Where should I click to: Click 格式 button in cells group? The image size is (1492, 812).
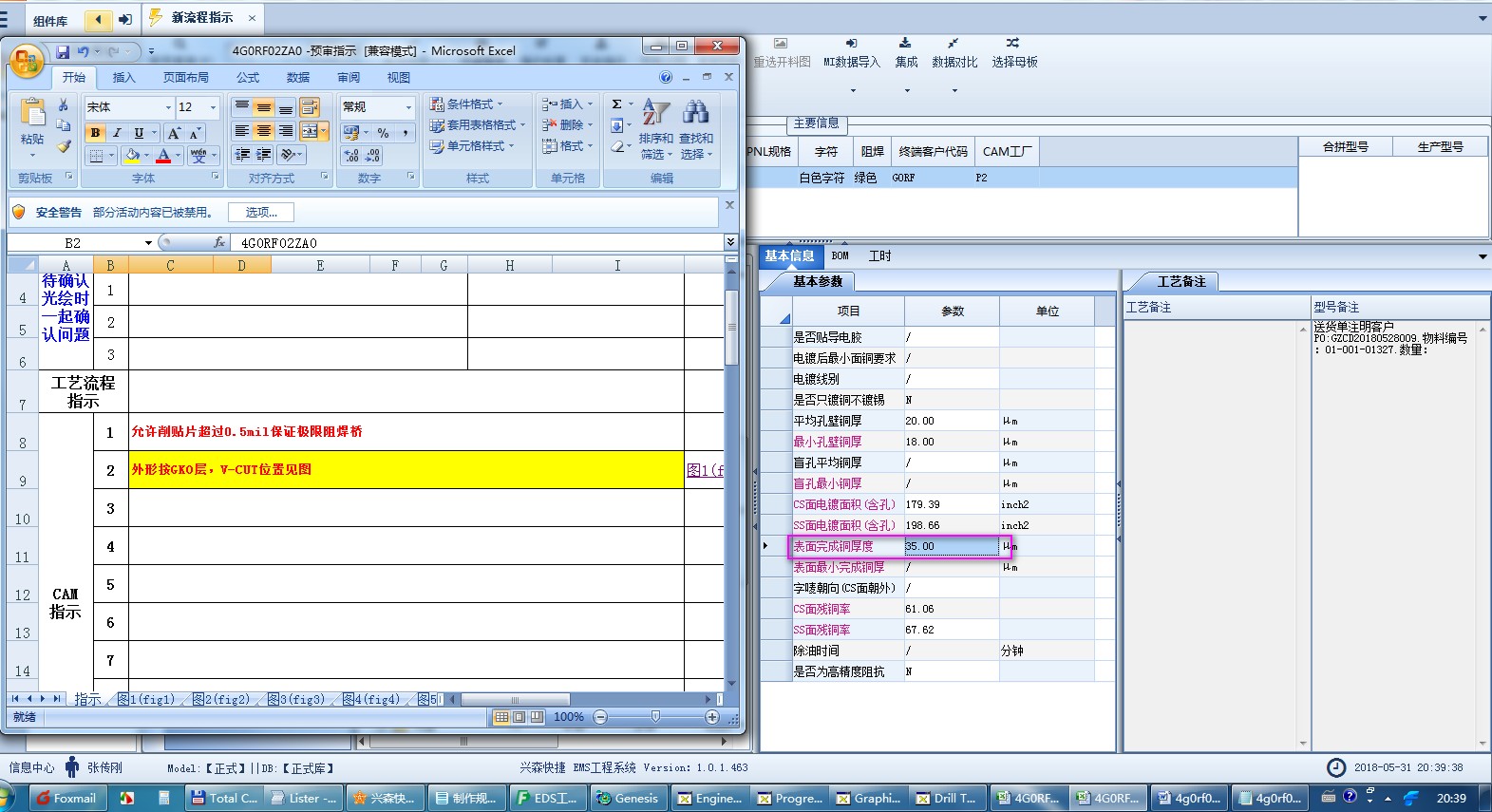[567, 146]
